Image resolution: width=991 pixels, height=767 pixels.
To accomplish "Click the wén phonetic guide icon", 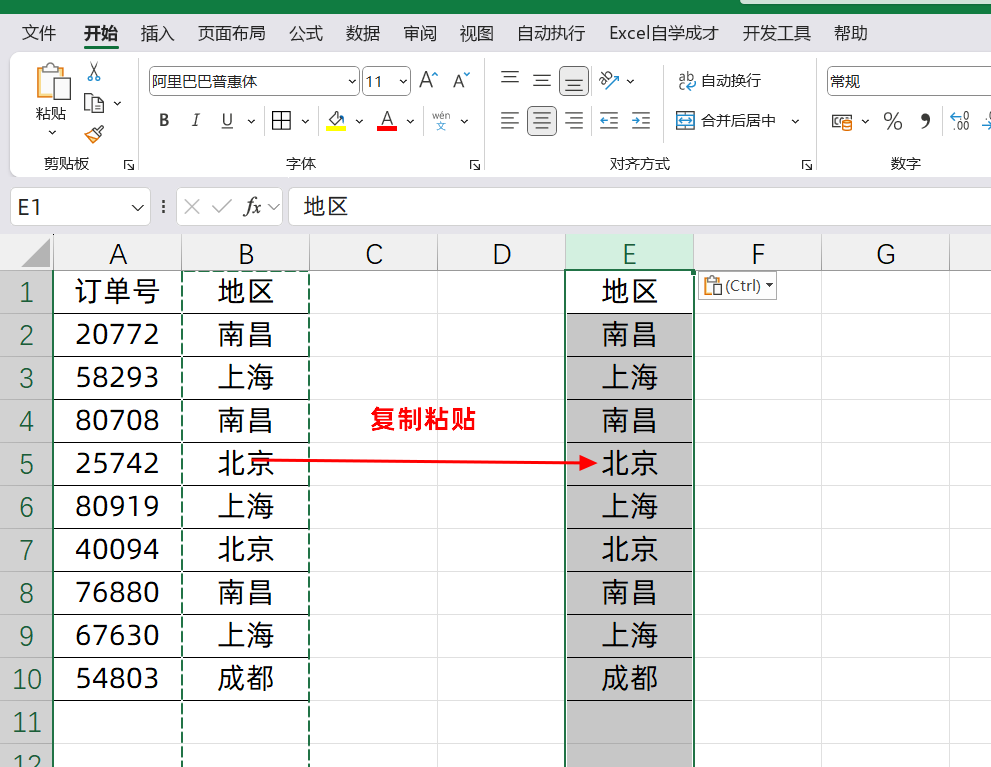I will [x=441, y=120].
